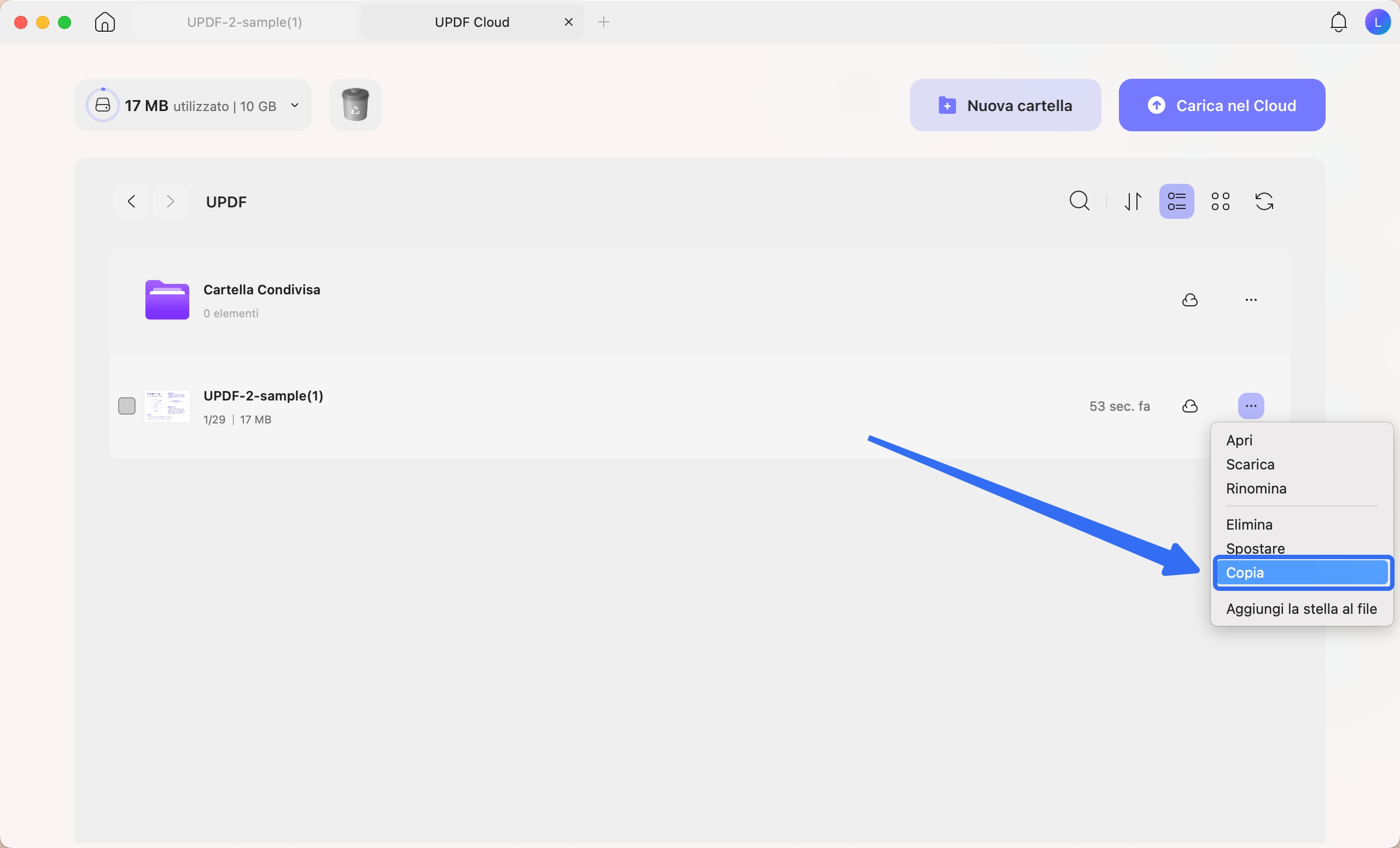Viewport: 1400px width, 848px height.
Task: Open the UPDF-2-sample(1) thumbnail
Action: click(167, 406)
